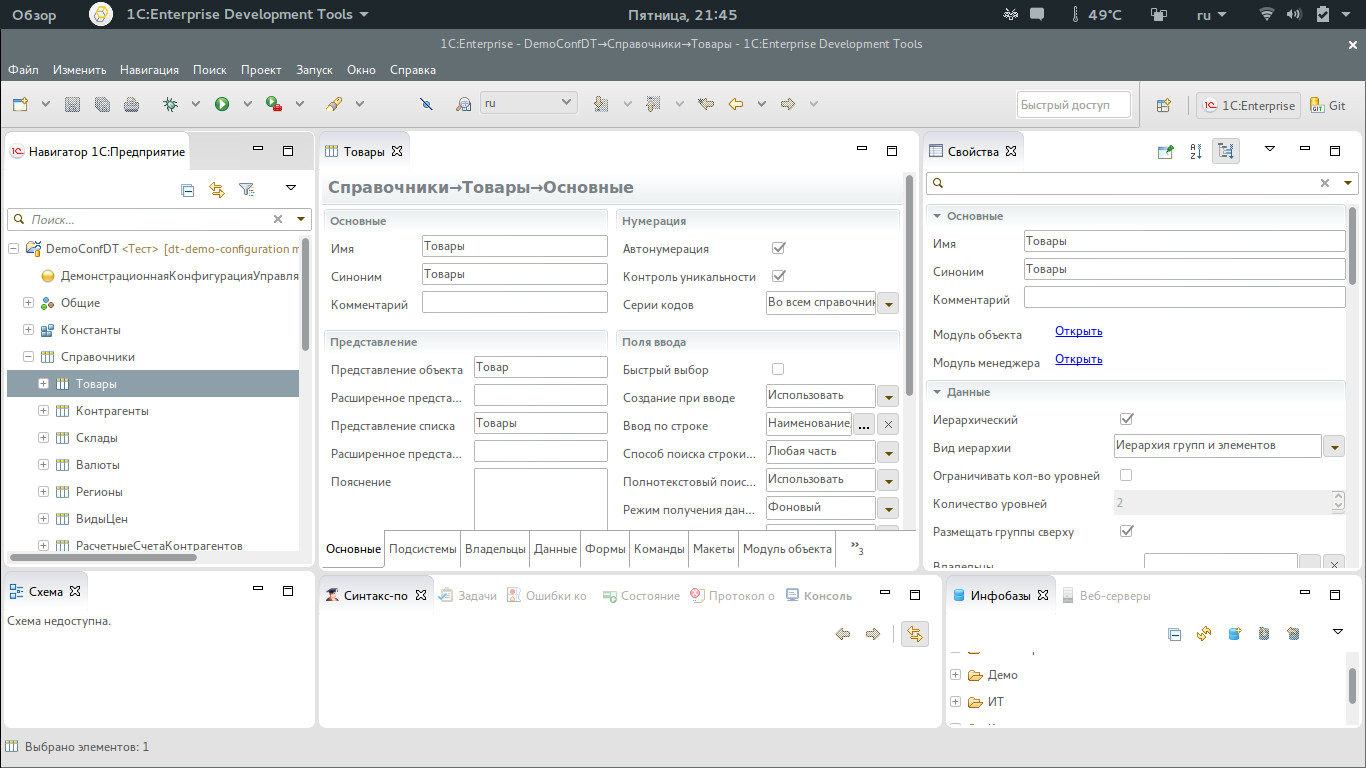Expand the Контрагенты tree node
The height and width of the screenshot is (768, 1366).
(x=43, y=411)
